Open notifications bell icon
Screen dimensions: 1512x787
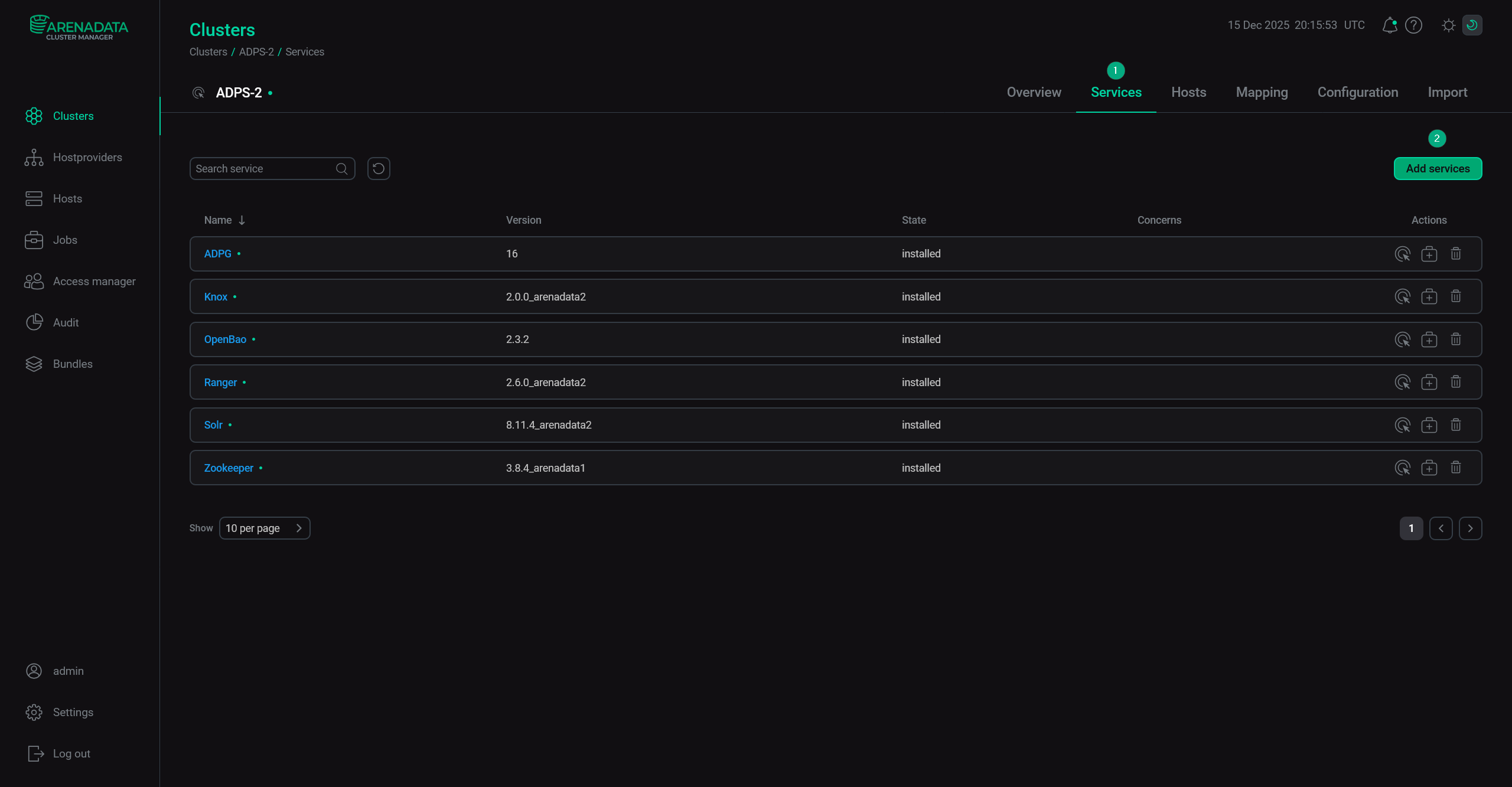1389,25
